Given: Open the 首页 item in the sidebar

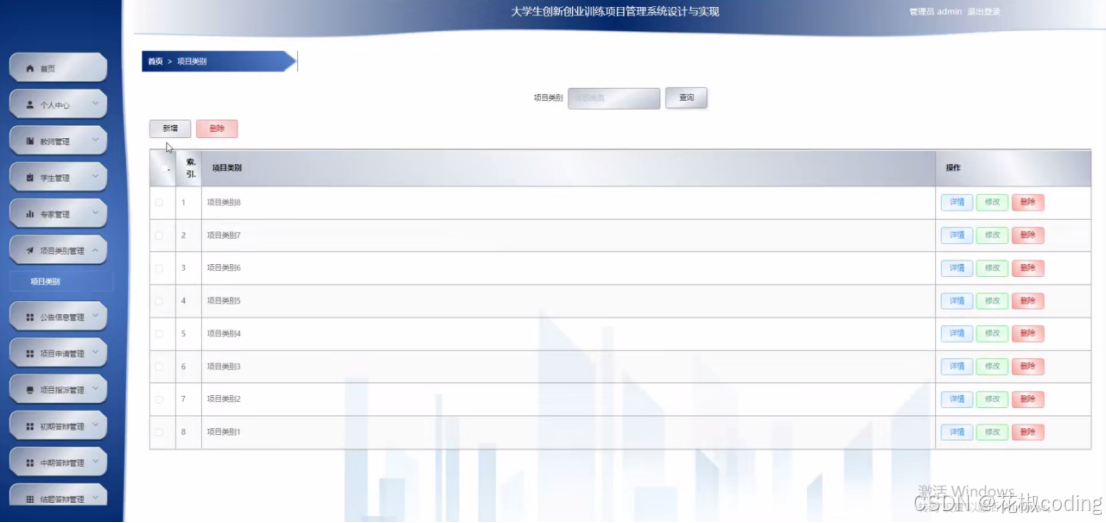Looking at the screenshot, I should [58, 68].
